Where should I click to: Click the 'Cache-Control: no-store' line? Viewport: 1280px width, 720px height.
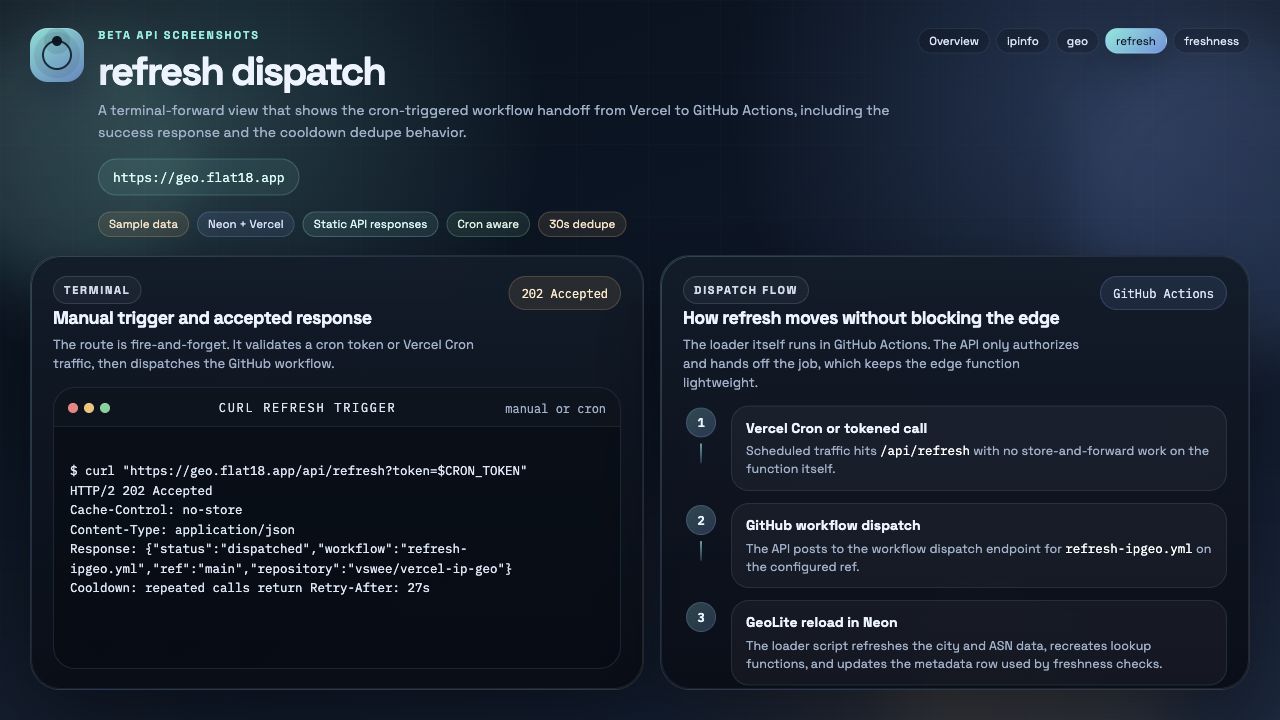point(156,510)
